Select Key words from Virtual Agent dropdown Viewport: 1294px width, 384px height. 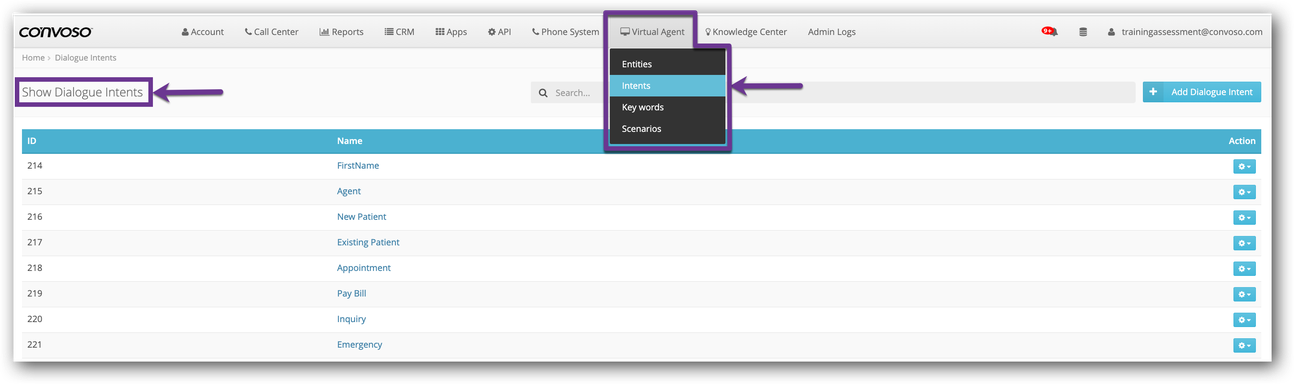tap(667, 107)
